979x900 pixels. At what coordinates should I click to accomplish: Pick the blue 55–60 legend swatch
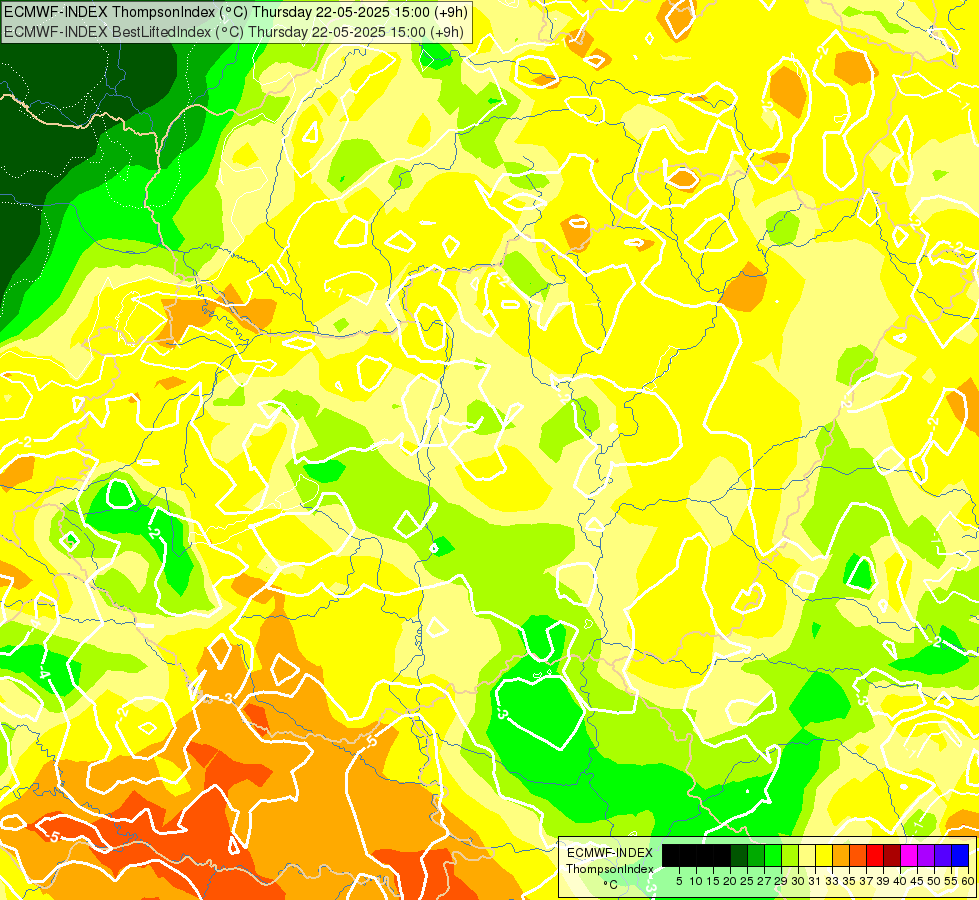960,855
